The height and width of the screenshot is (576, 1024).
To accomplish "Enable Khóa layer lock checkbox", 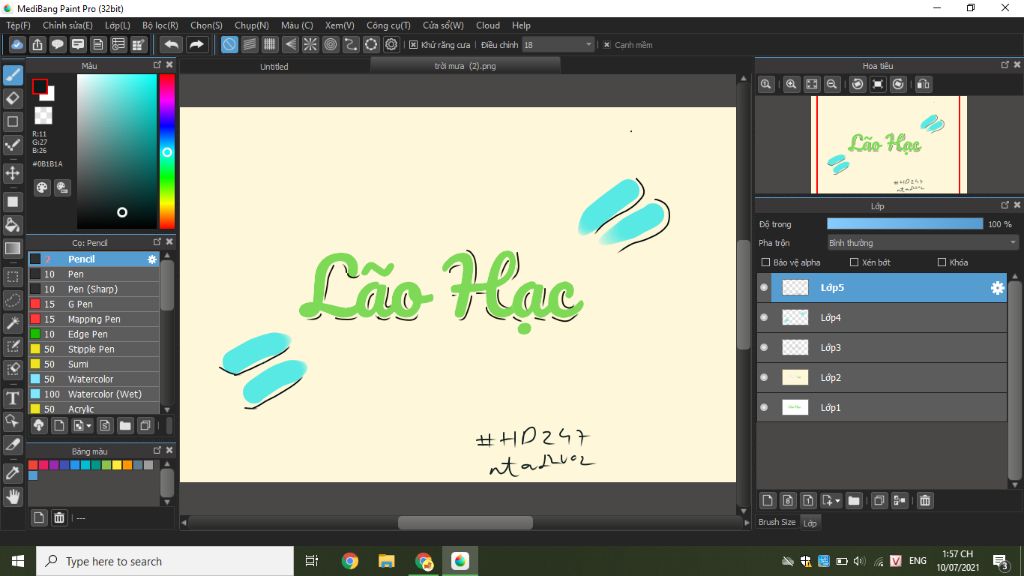I will [942, 263].
